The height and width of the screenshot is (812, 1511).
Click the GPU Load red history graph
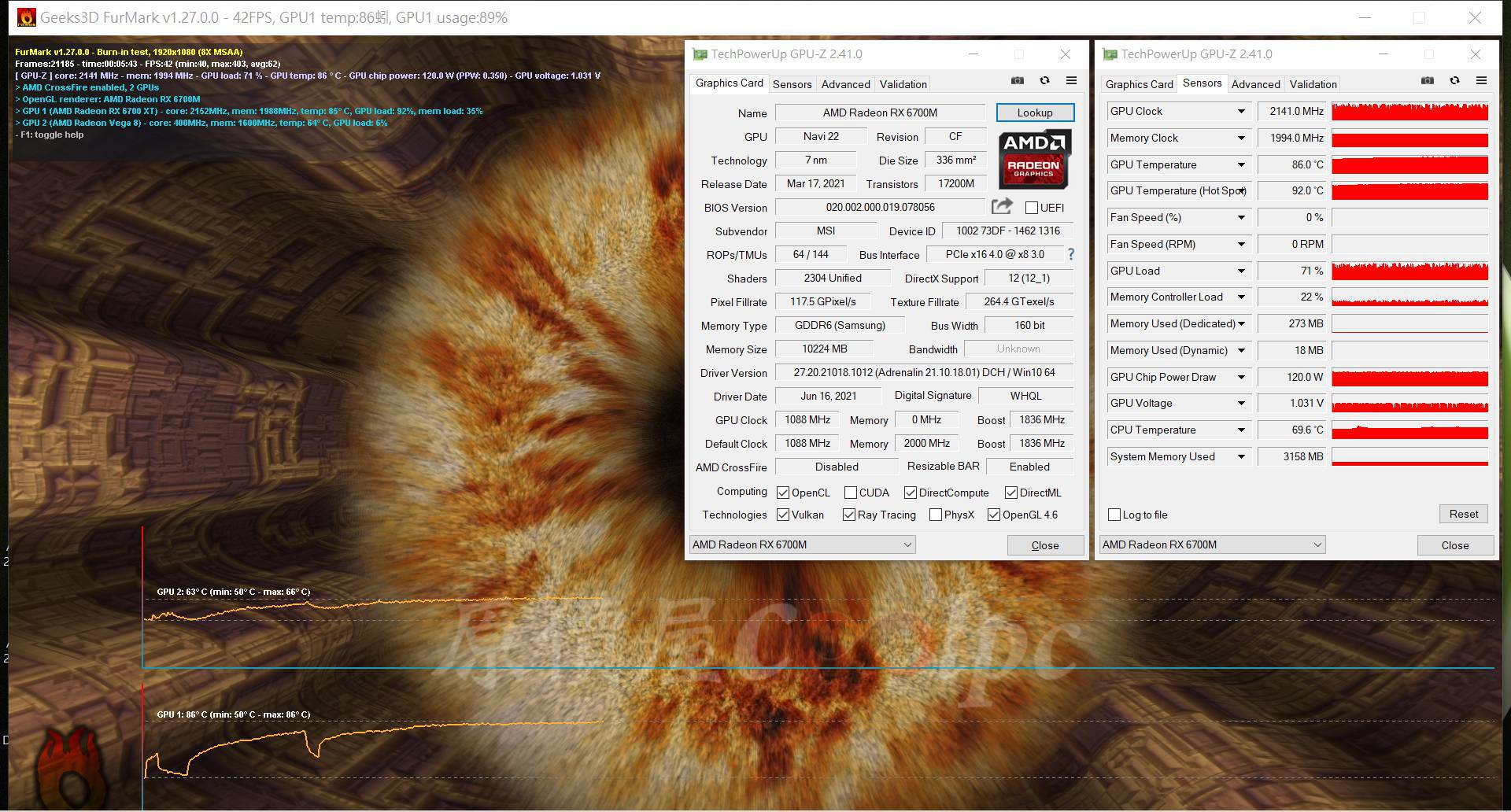(x=1409, y=271)
